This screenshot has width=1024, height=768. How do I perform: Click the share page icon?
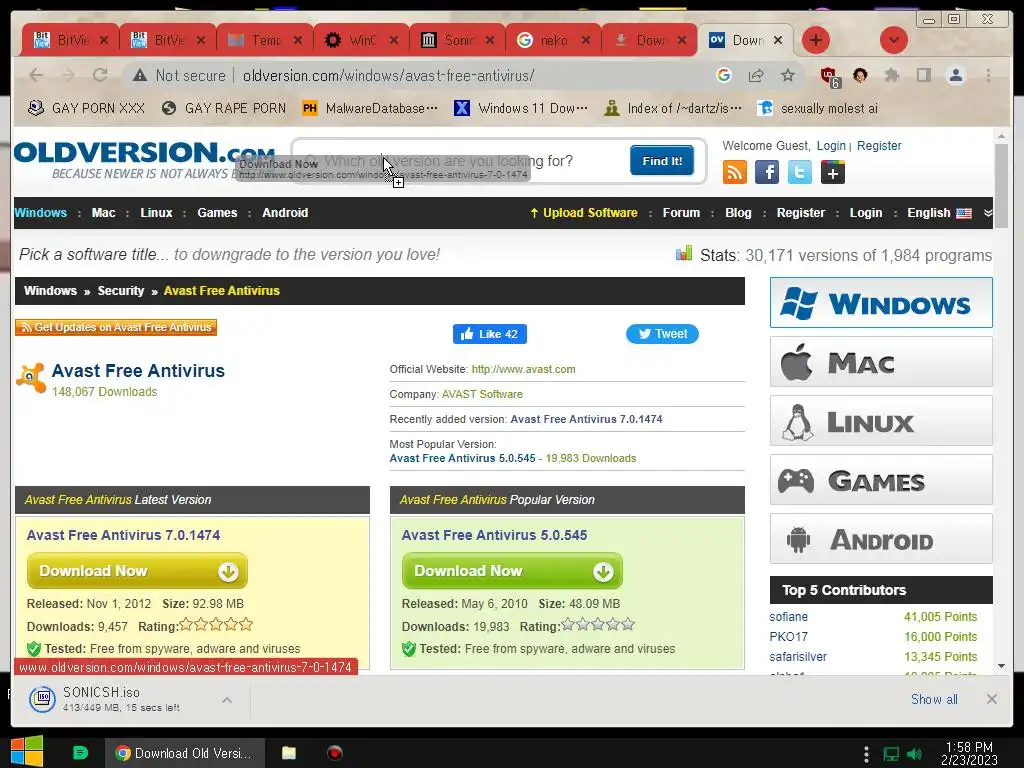click(756, 75)
